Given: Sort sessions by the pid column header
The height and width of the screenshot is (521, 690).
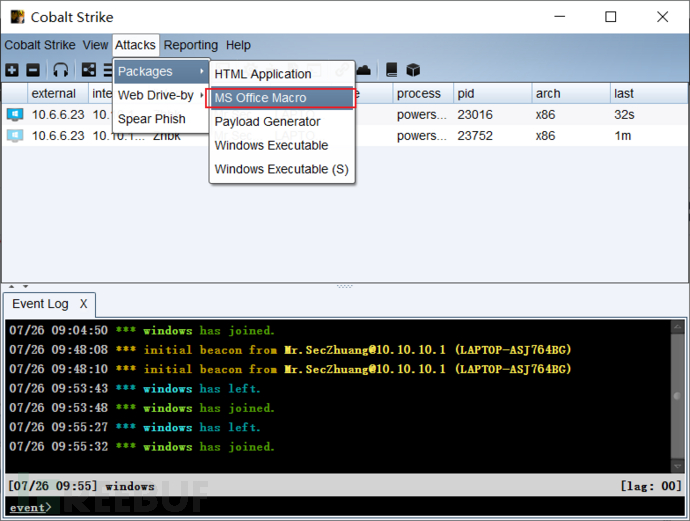Looking at the screenshot, I should tap(487, 94).
